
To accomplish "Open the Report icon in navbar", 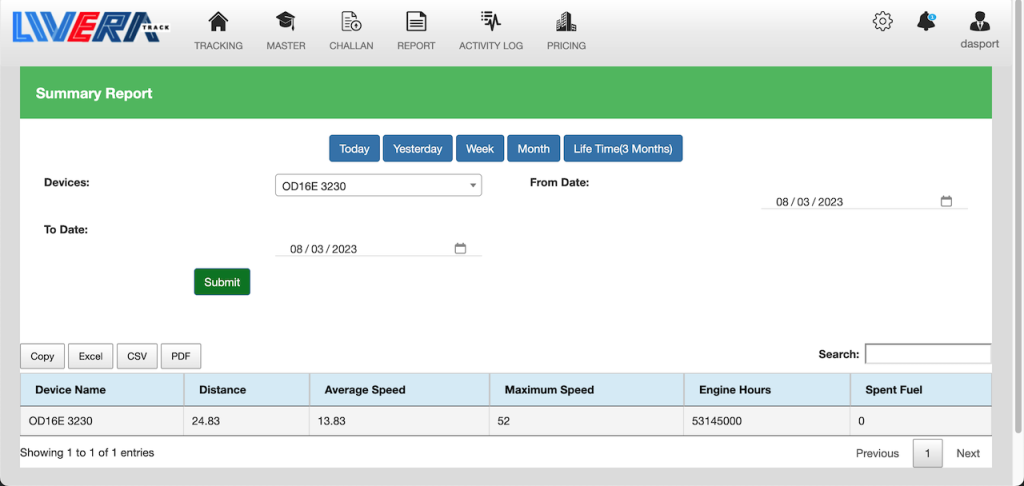I will [x=416, y=22].
